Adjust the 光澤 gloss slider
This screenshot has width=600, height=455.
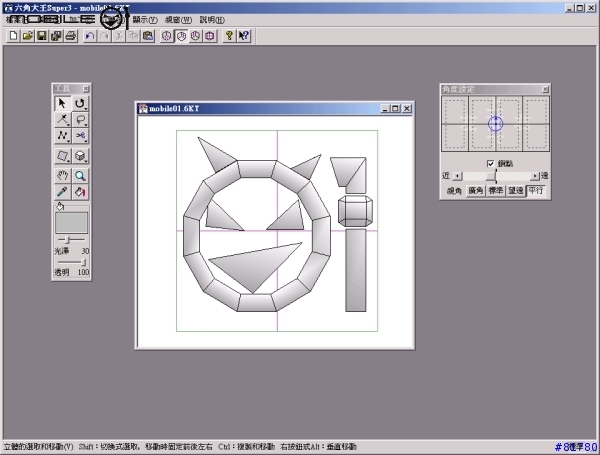(68, 240)
